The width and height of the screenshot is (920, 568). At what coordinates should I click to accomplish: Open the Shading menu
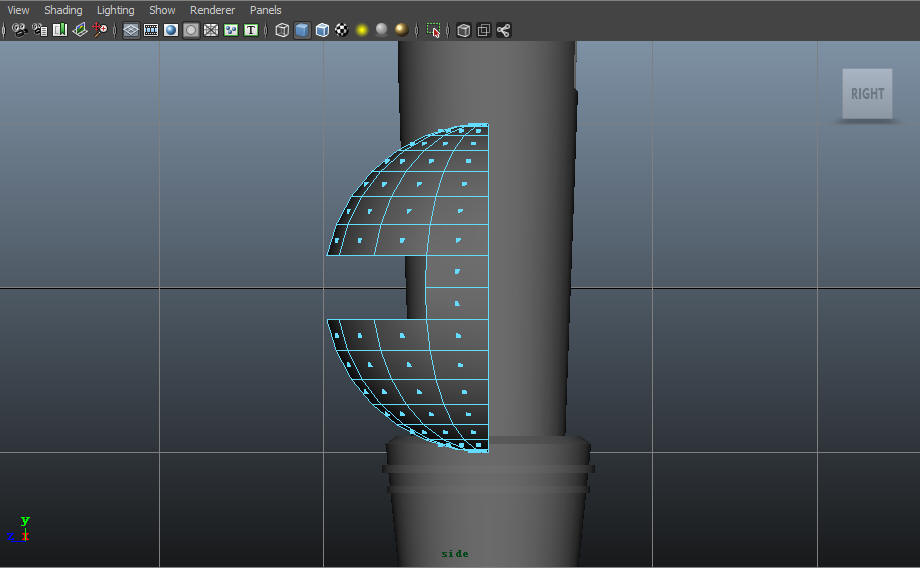63,10
